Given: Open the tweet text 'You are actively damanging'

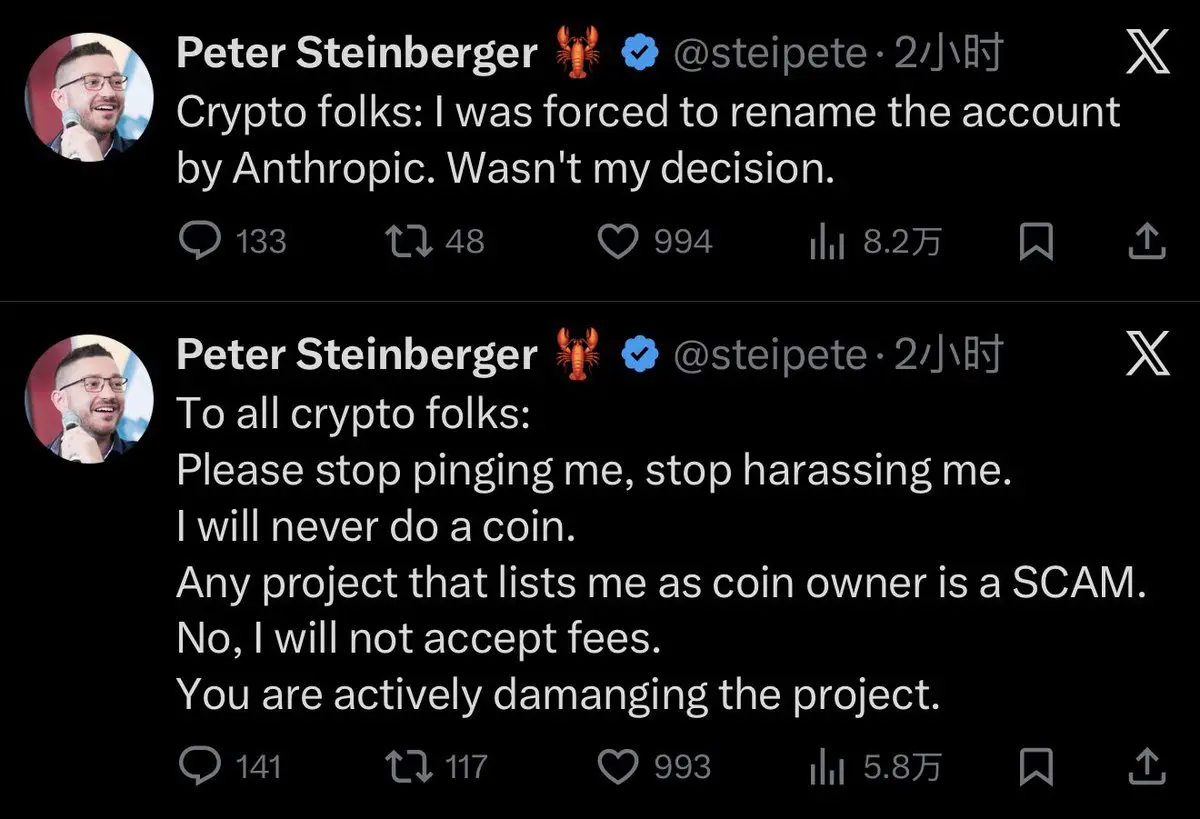Looking at the screenshot, I should coord(558,696).
